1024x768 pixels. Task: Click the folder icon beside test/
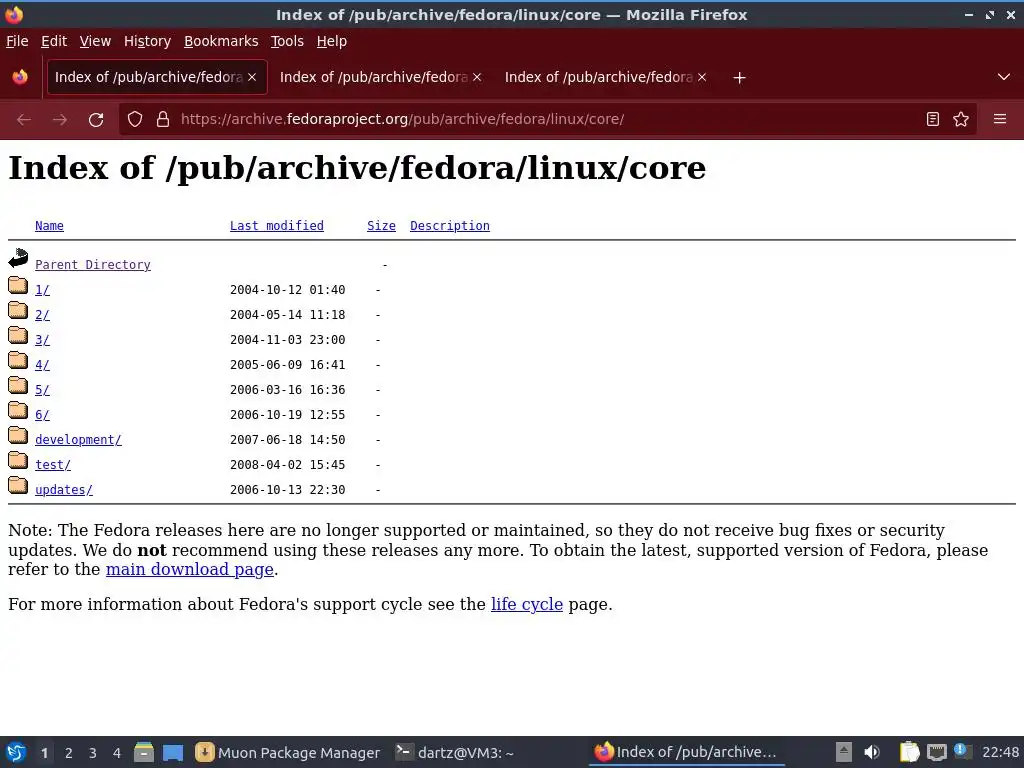18,460
